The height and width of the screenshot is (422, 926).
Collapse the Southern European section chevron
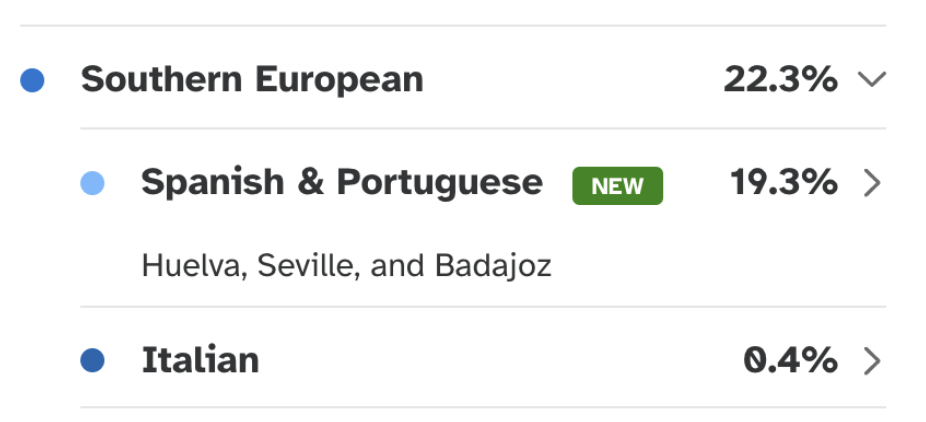click(x=872, y=80)
